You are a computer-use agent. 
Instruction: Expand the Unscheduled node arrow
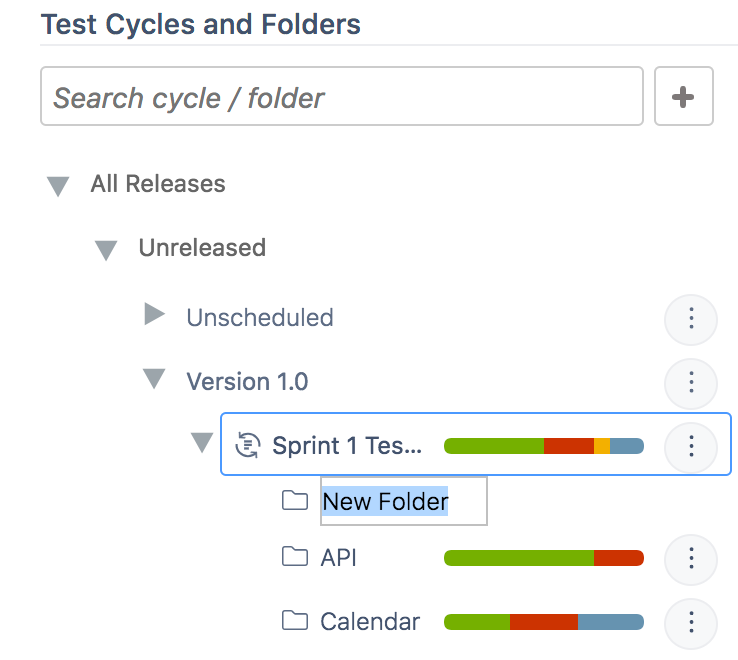point(154,316)
